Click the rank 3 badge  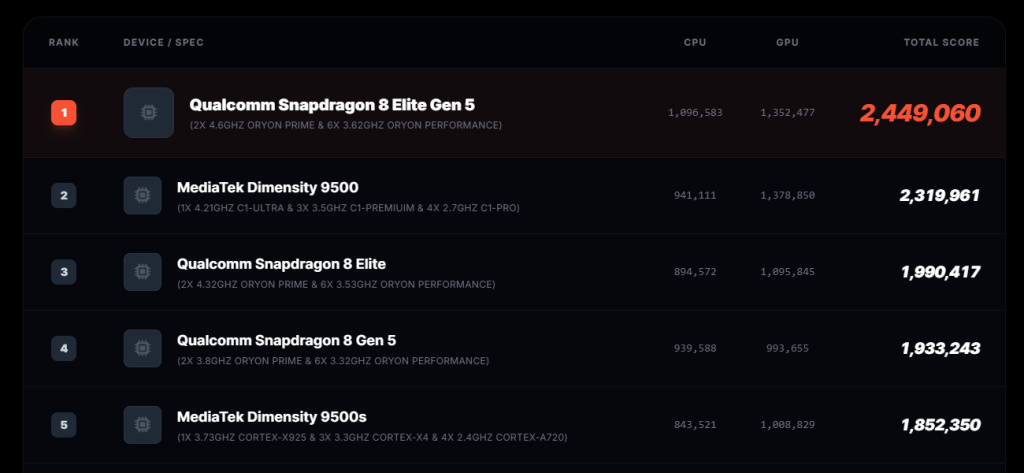[64, 272]
